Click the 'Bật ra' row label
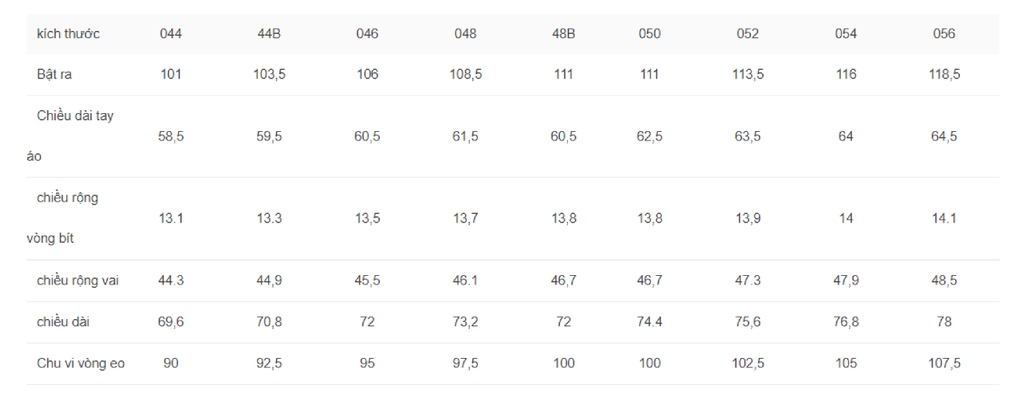This screenshot has width=1024, height=412. [54, 74]
